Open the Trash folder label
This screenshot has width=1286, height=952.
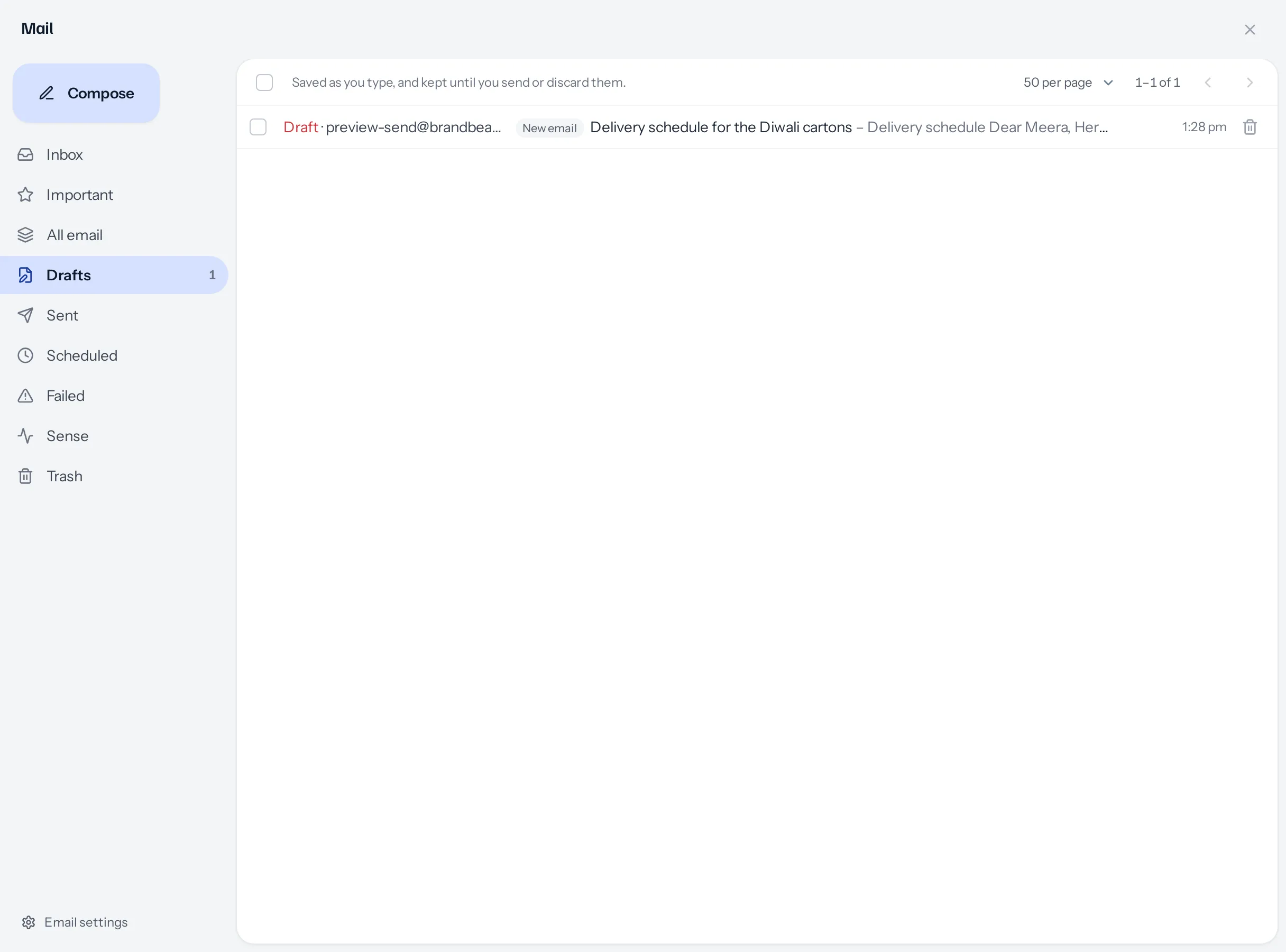coord(65,476)
